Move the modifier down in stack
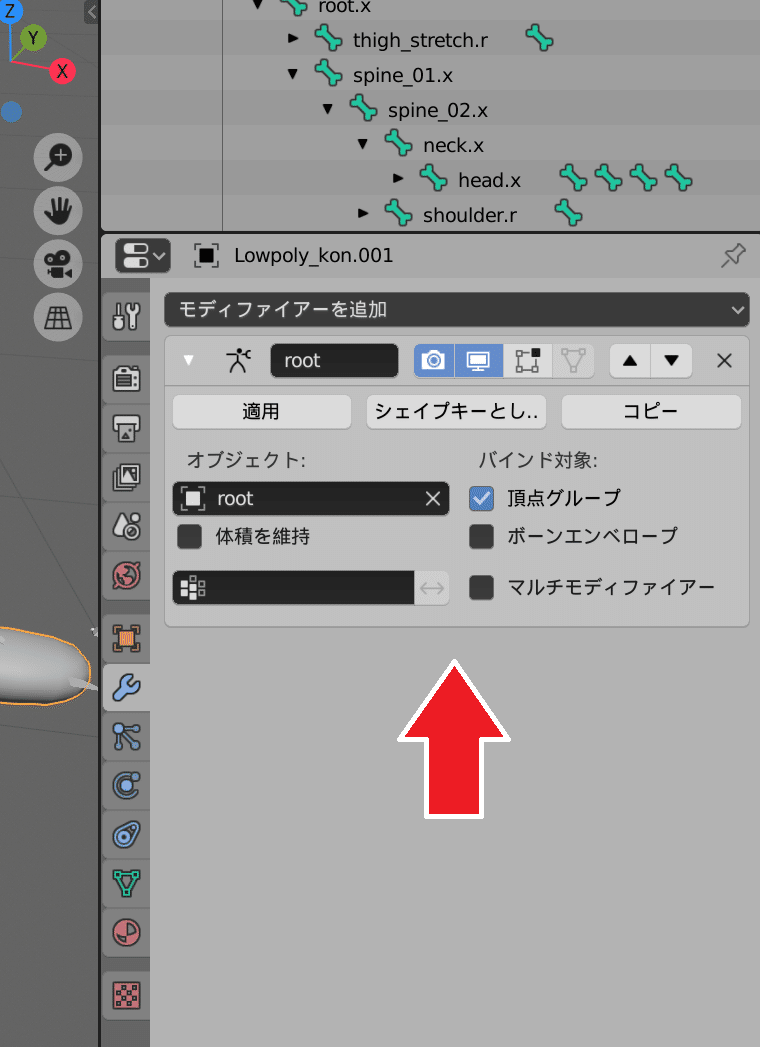 click(672, 361)
